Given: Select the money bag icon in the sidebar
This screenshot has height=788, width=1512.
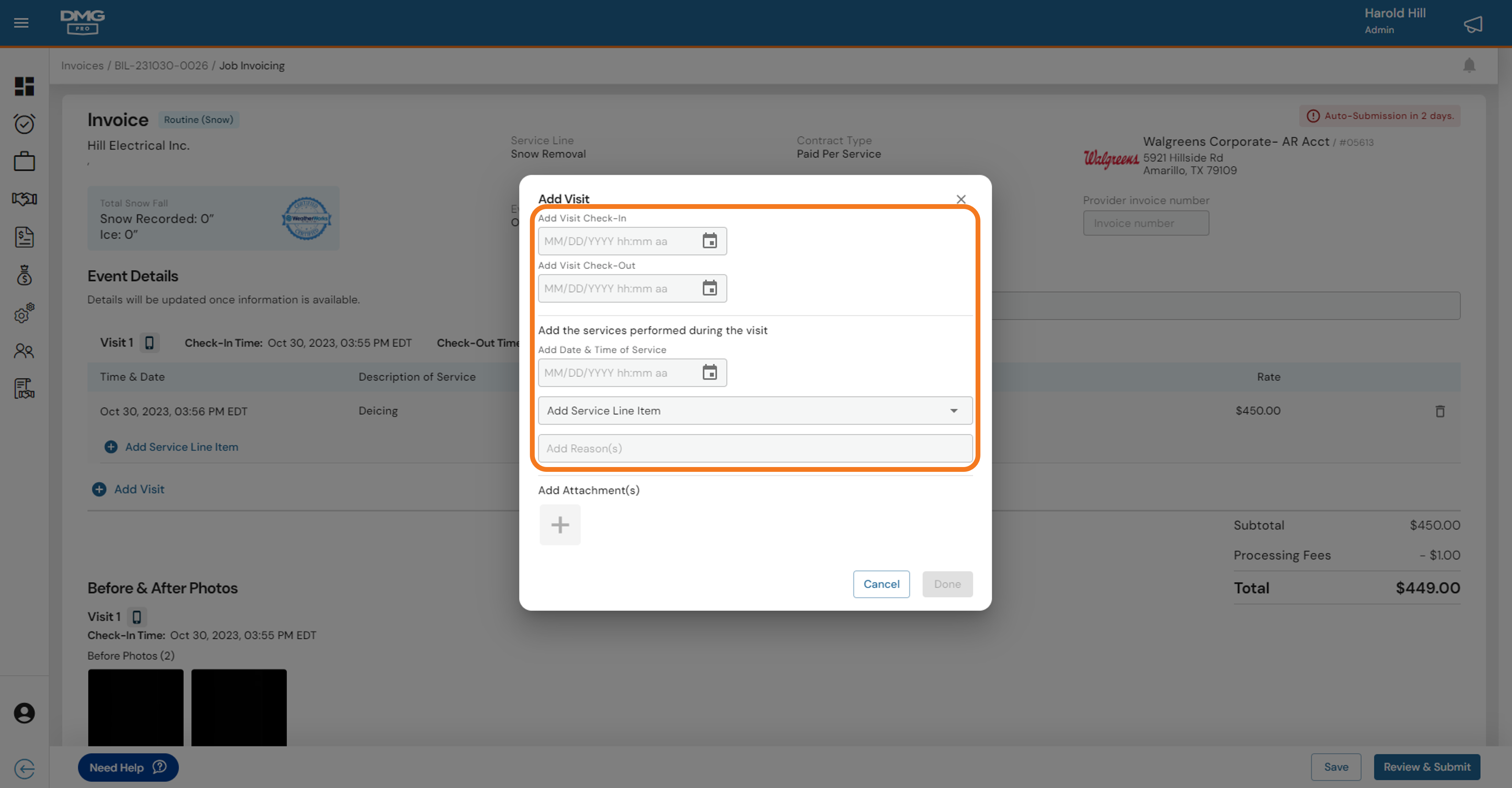Looking at the screenshot, I should pyautogui.click(x=24, y=275).
